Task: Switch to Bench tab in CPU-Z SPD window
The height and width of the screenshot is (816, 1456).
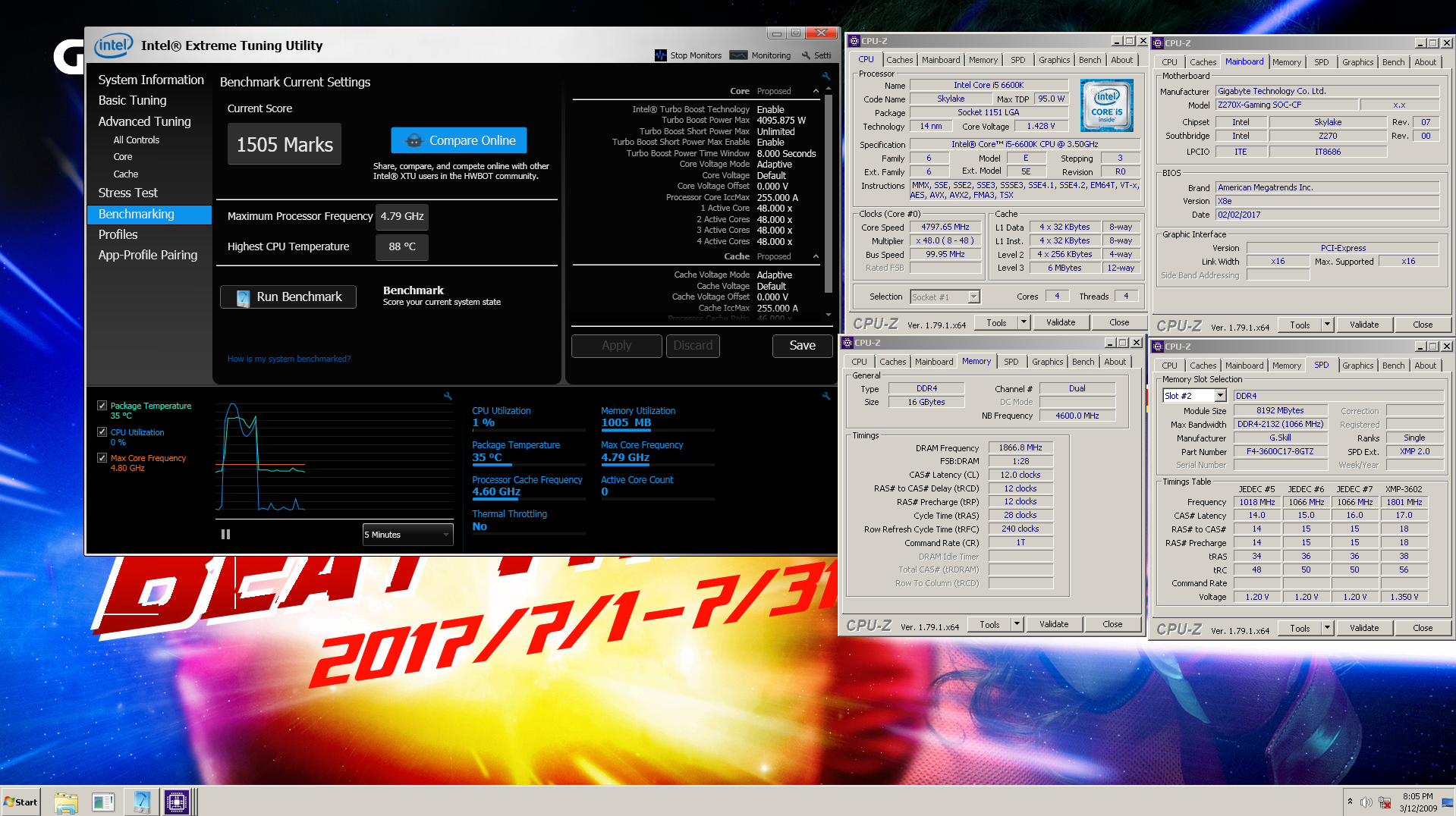Action: tap(1393, 366)
